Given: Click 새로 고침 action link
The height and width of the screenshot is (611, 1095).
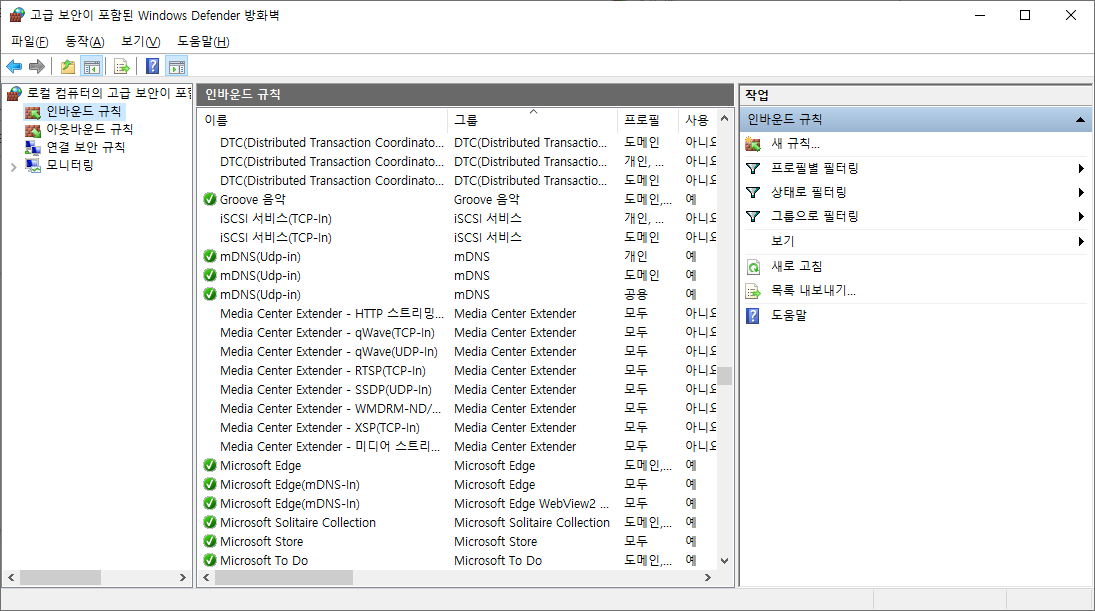Looking at the screenshot, I should click(796, 266).
